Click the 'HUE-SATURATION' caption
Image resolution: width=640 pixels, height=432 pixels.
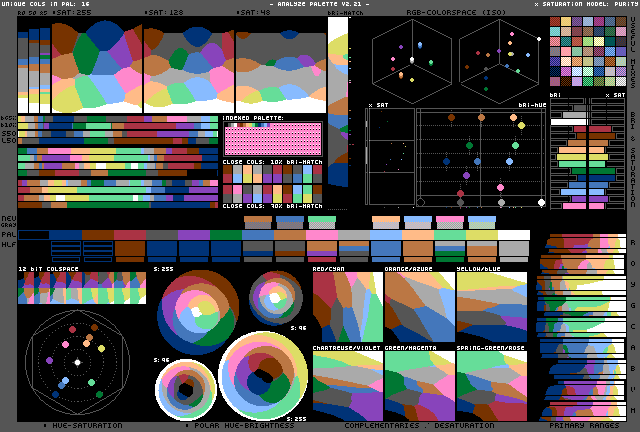pos(87,425)
